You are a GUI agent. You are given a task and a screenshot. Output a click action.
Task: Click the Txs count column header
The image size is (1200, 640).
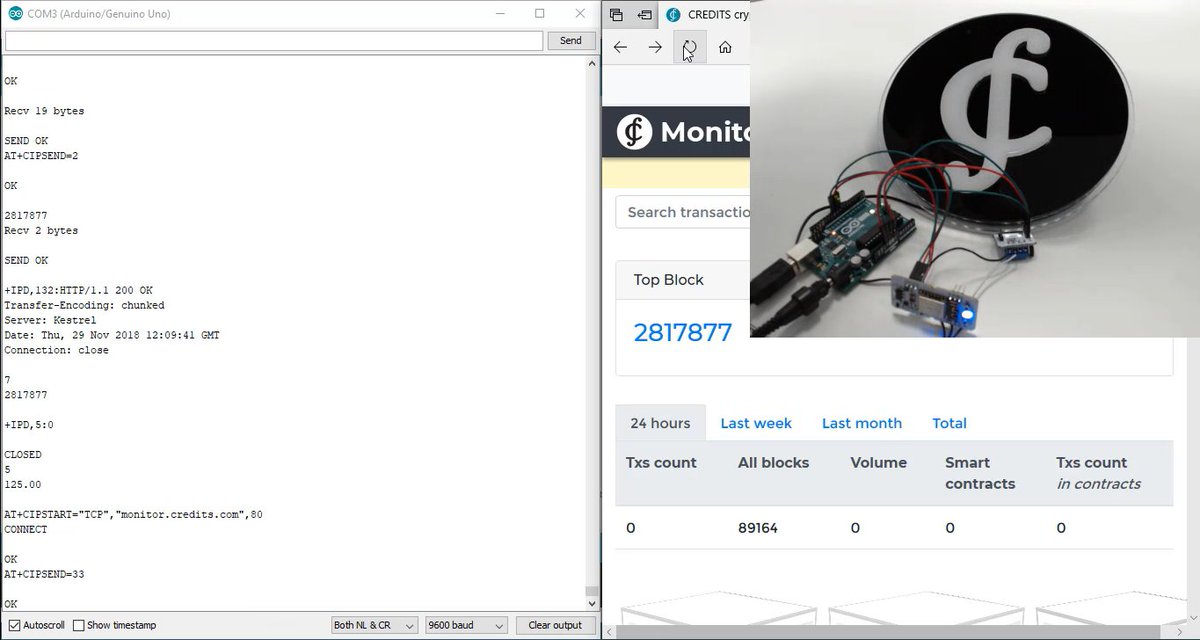(661, 463)
